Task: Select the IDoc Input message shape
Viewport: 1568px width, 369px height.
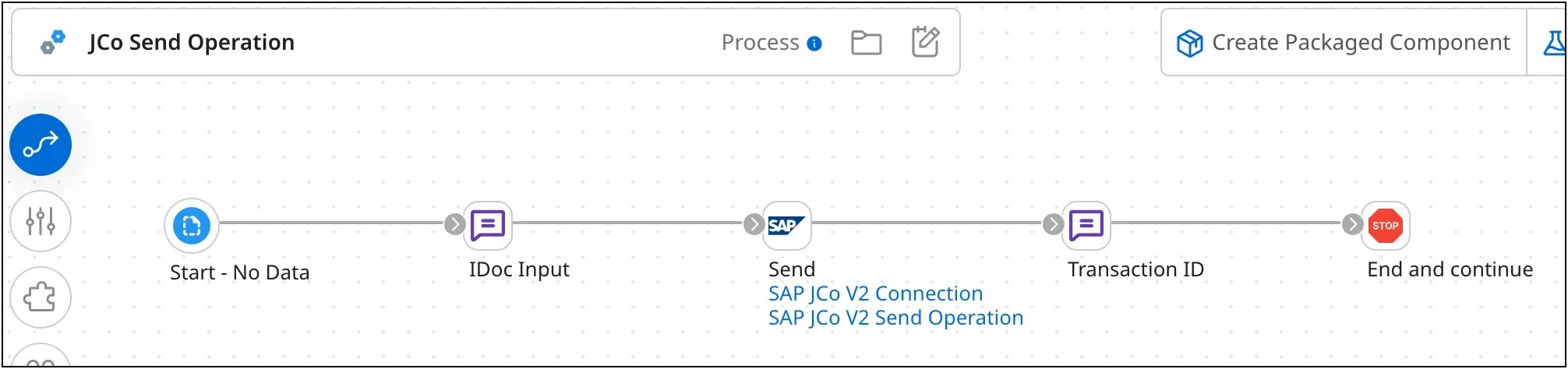Action: click(x=489, y=226)
